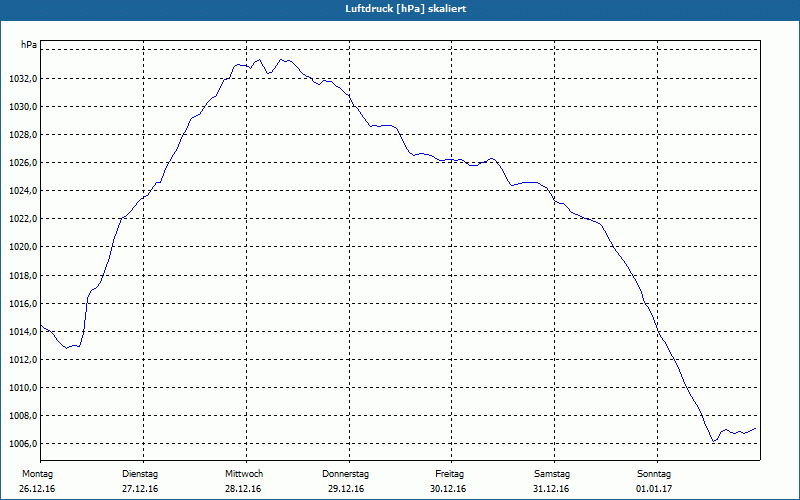Viewport: 800px width, 500px height.
Task: Click the date '26.12.16'
Action: click(37, 489)
